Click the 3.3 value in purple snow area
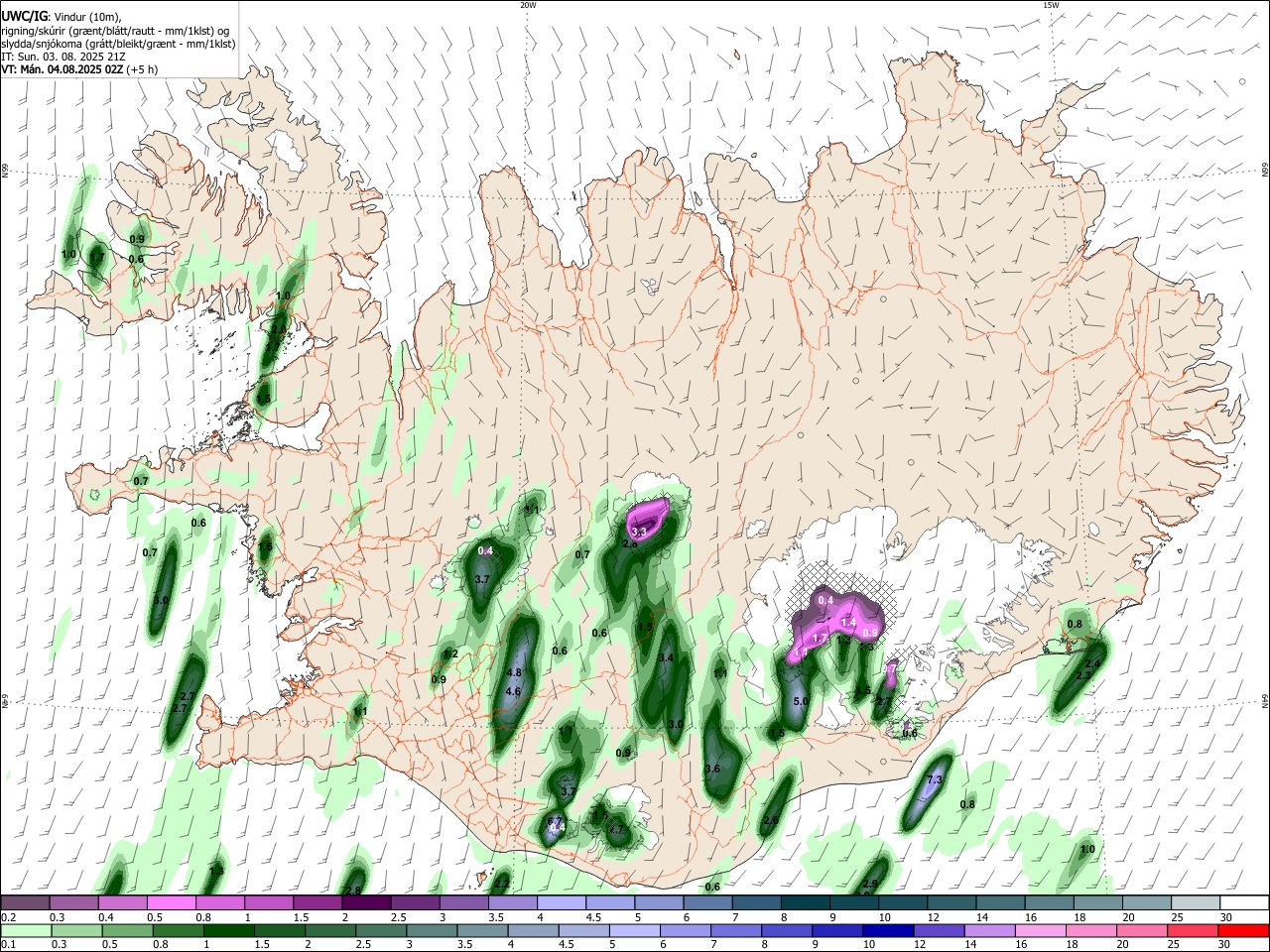The height and width of the screenshot is (952, 1270). pyautogui.click(x=639, y=533)
